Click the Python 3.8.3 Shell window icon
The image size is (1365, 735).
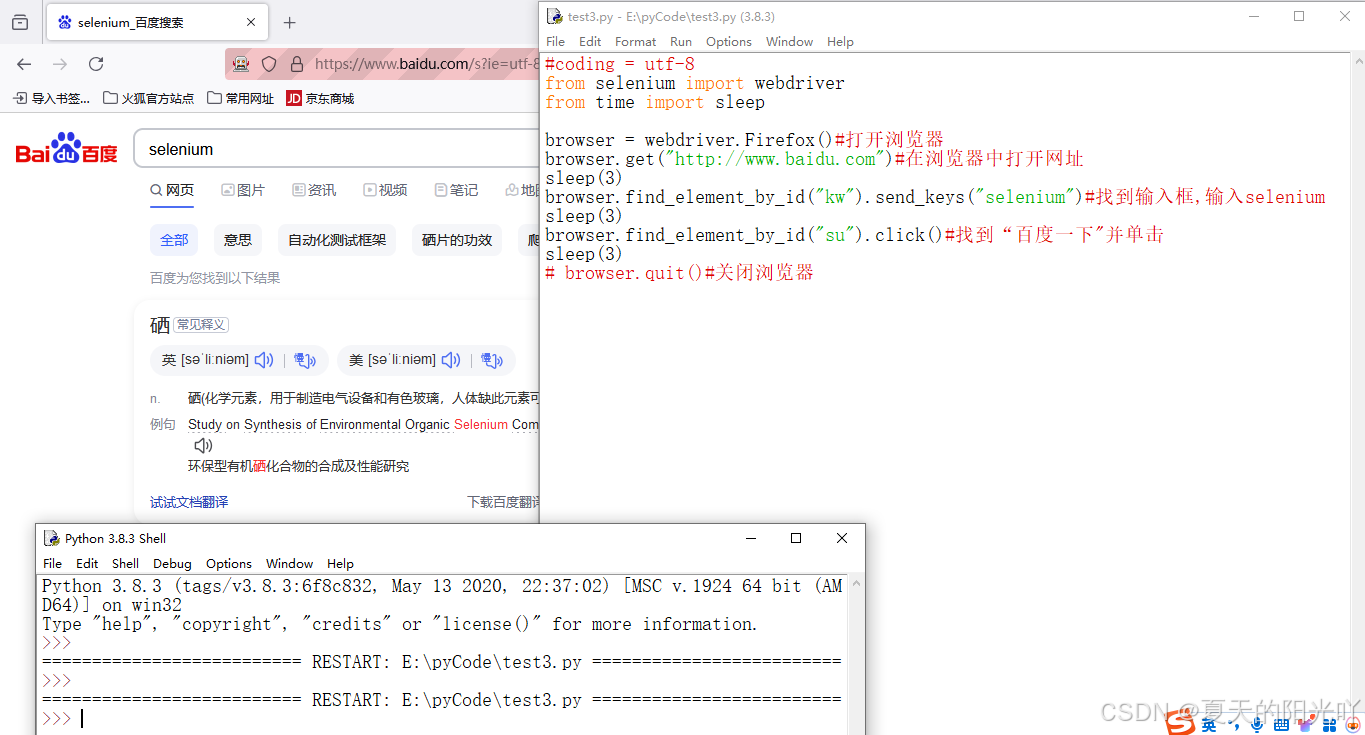coord(52,538)
